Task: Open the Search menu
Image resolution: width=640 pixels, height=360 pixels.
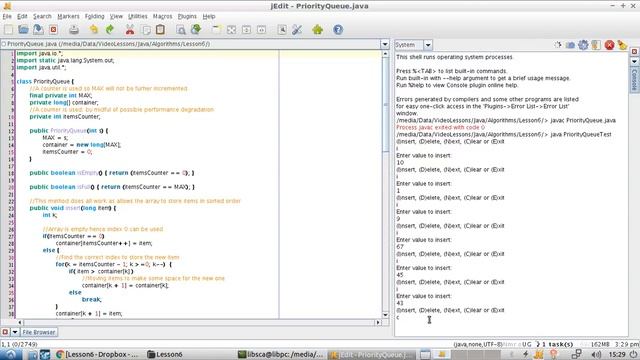Action: pos(42,16)
